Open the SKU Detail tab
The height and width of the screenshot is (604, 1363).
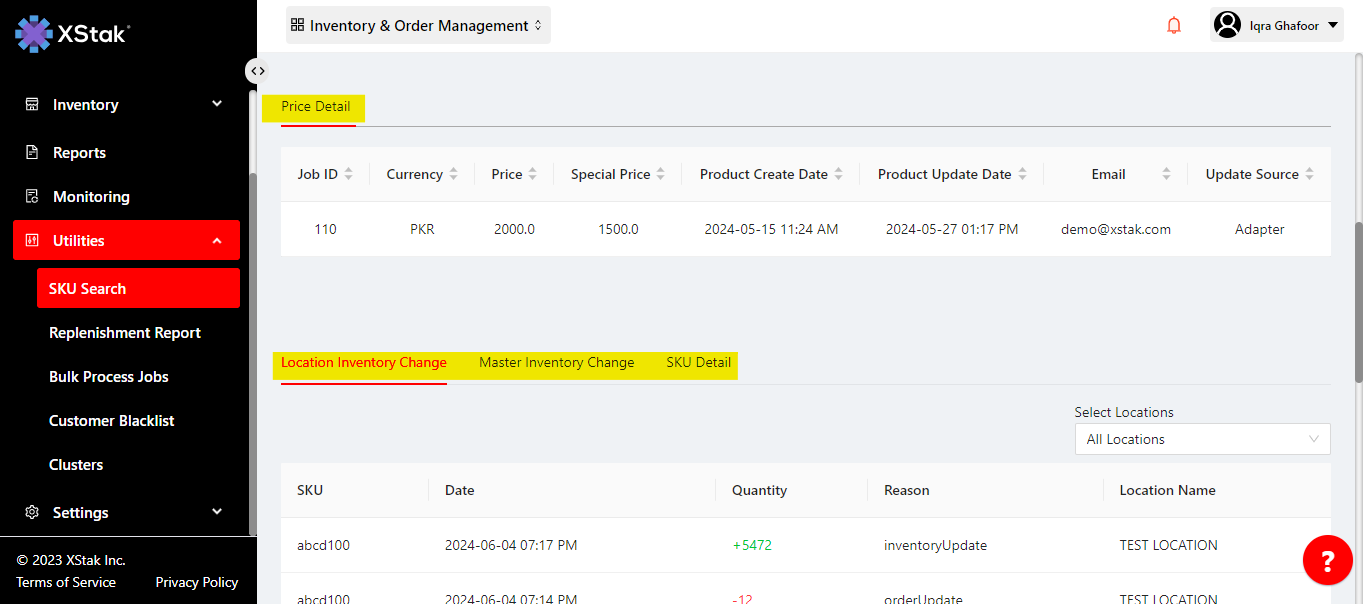click(x=698, y=363)
